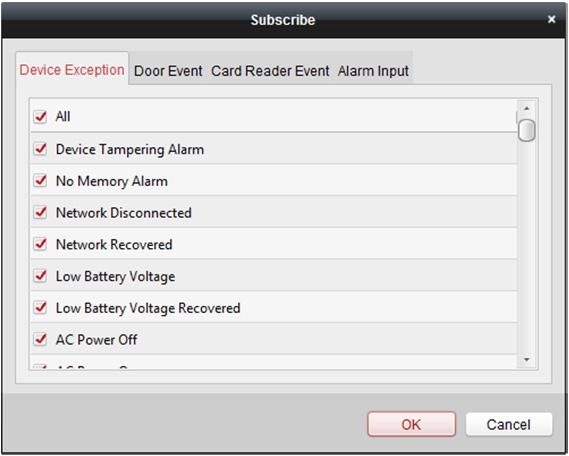569x456 pixels.
Task: Click the Cancel button
Action: coord(509,424)
